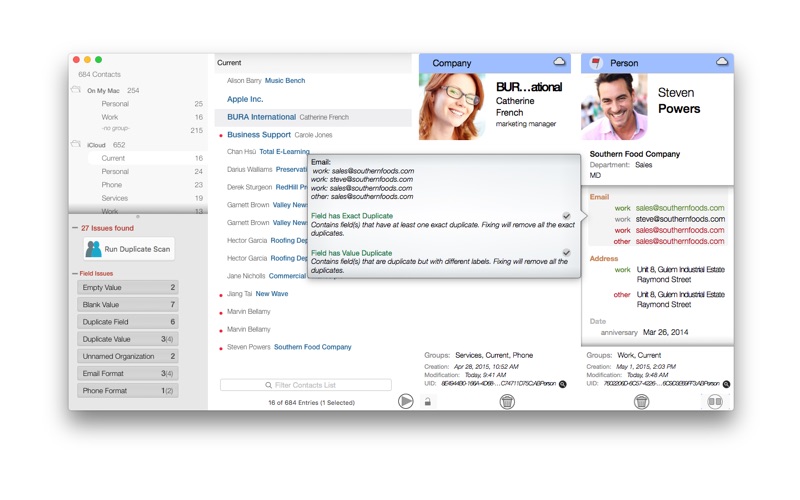This screenshot has width=800, height=500.
Task: Collapse the Field Issues section
Action: point(75,273)
